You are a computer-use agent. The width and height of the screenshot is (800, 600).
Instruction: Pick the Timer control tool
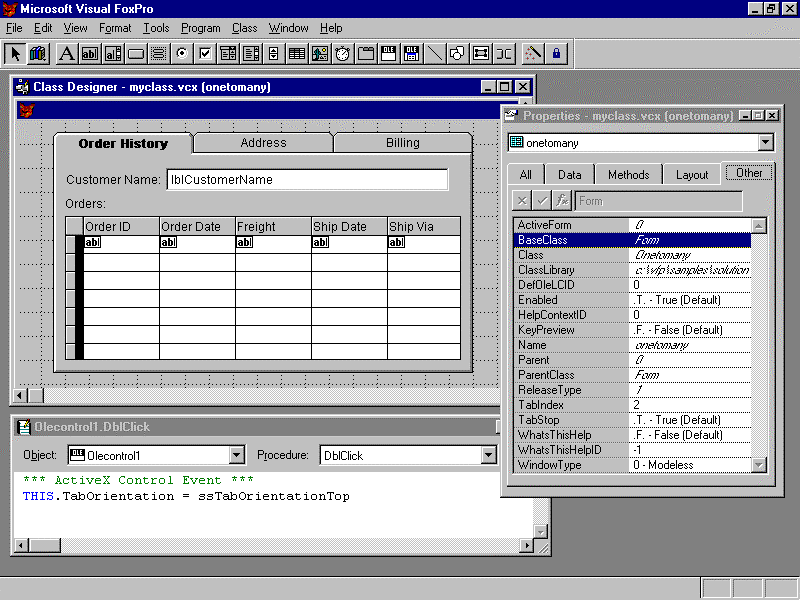(x=343, y=54)
